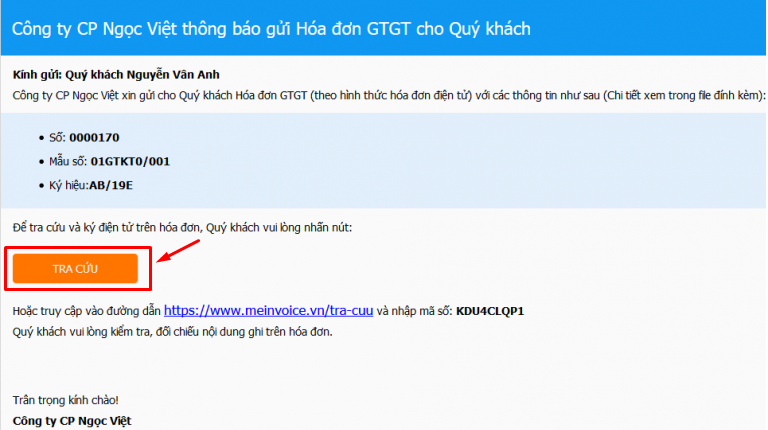The width and height of the screenshot is (768, 430).
Task: Click the greeting line to Nguyễn Vân Anh
Action: (x=116, y=75)
